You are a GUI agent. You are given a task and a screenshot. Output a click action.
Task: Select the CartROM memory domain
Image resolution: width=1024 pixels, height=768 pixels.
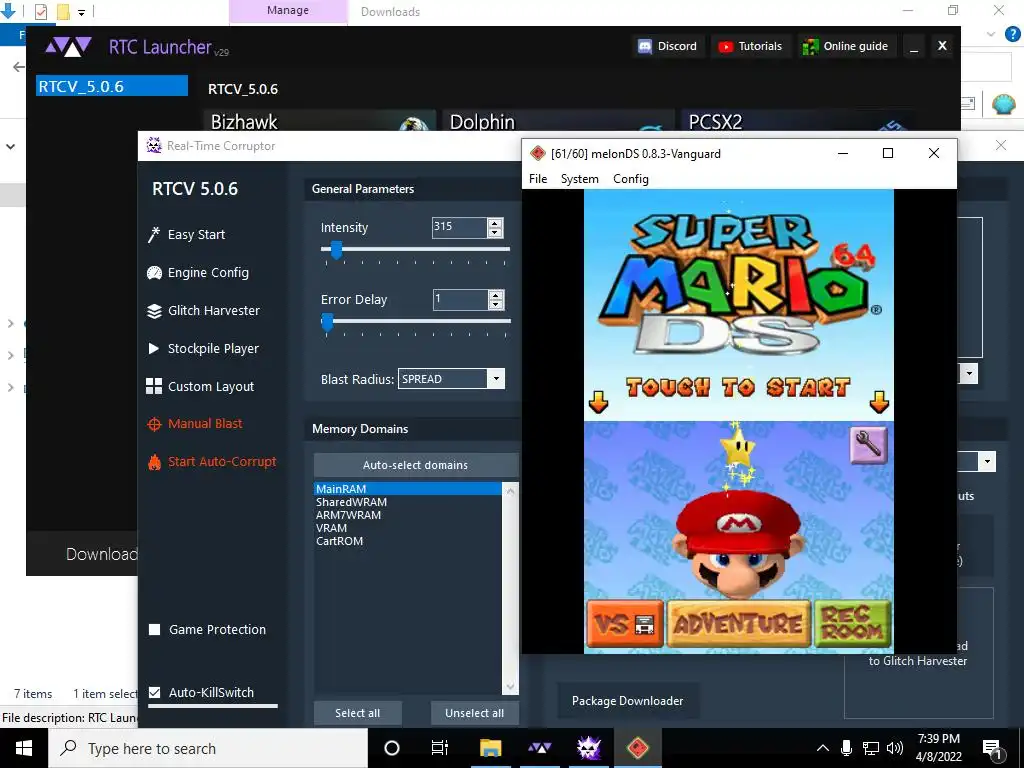408,541
